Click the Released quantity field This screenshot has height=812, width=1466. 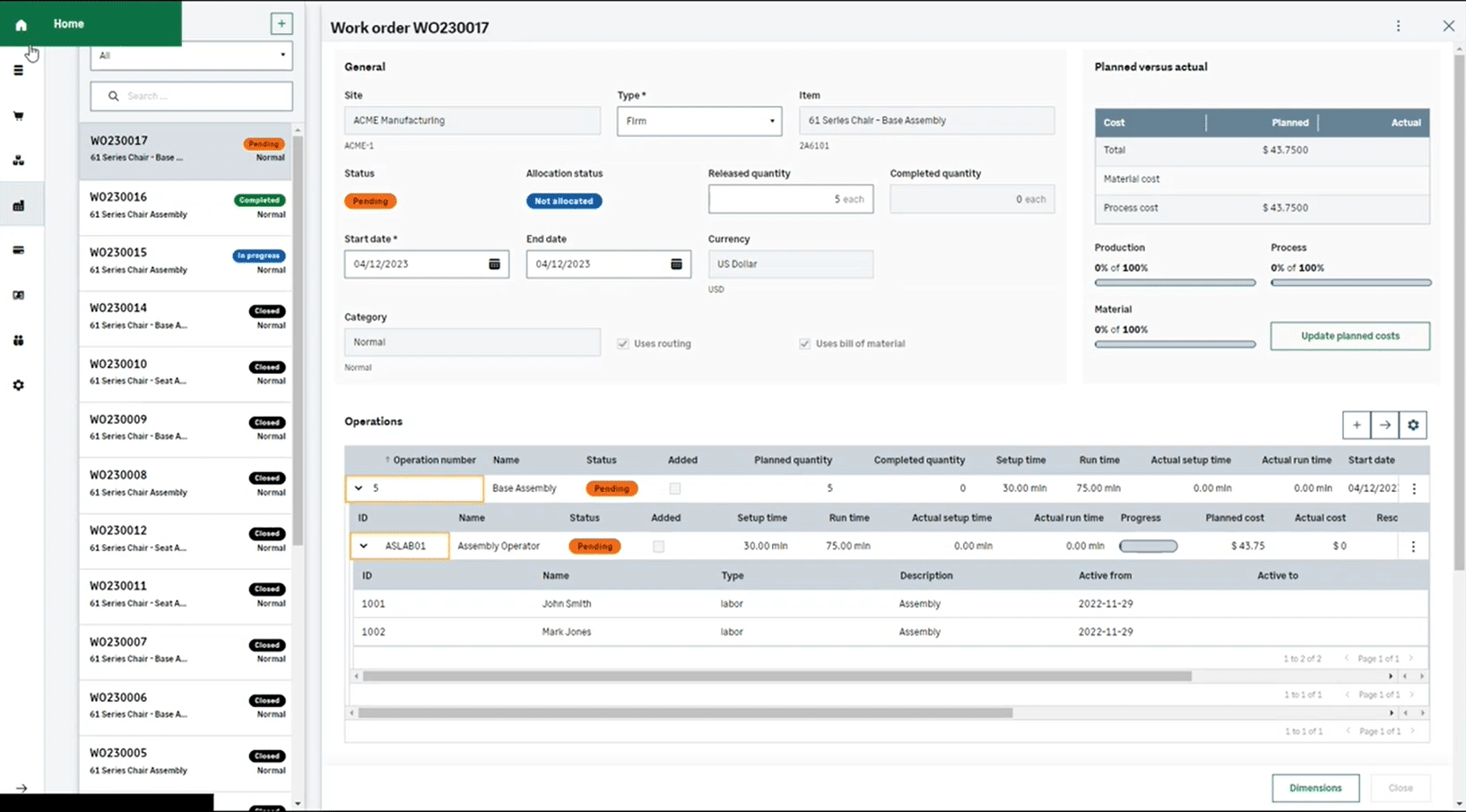coord(791,199)
